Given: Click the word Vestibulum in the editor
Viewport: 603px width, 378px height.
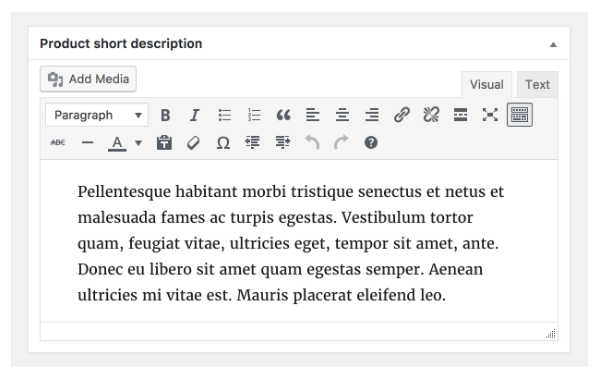Looking at the screenshot, I should (383, 218).
